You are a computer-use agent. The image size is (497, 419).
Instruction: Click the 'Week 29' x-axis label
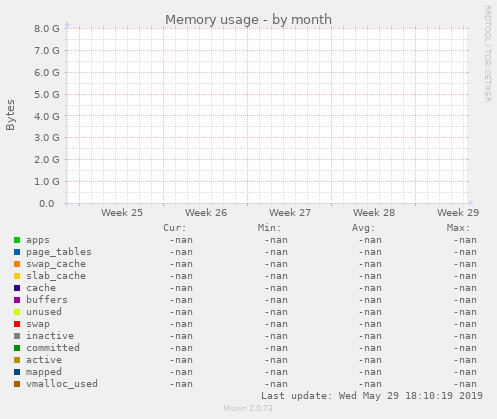[x=458, y=213]
